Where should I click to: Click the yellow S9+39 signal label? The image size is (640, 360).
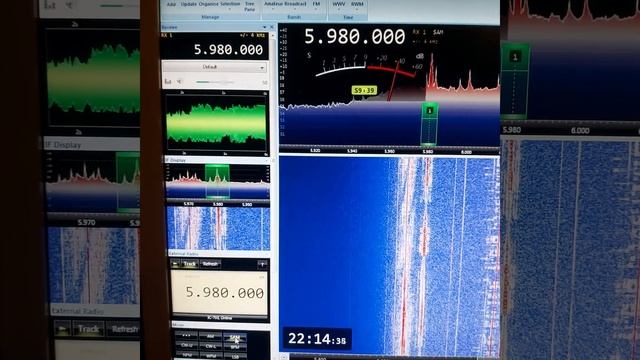click(364, 90)
